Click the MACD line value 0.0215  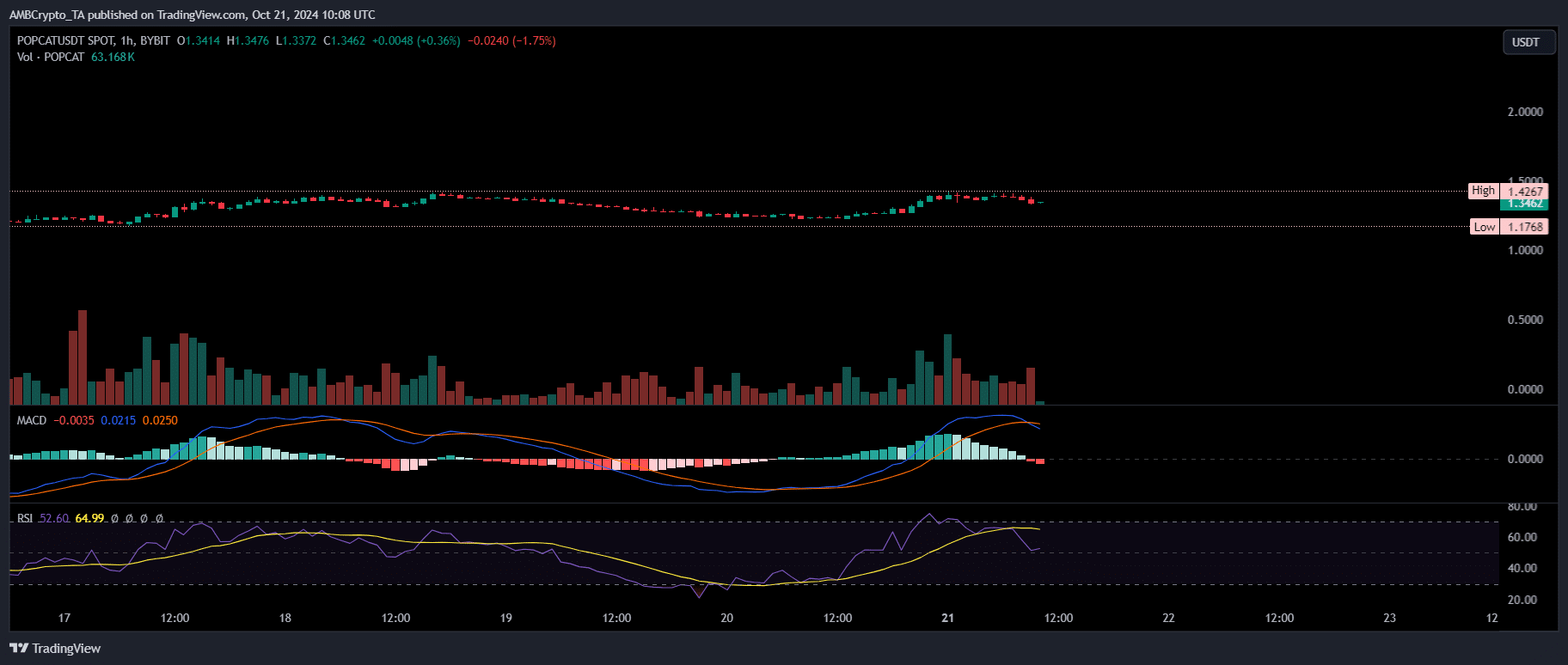[x=119, y=420]
